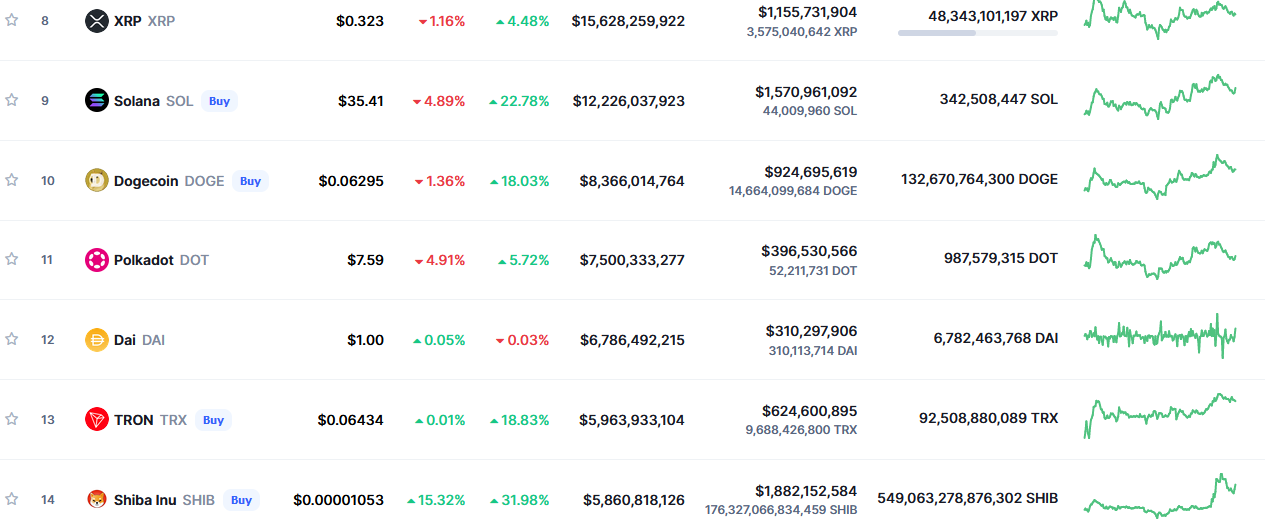1265x523 pixels.
Task: Open Shiba Inu 7-day price chart
Action: (x=1160, y=497)
